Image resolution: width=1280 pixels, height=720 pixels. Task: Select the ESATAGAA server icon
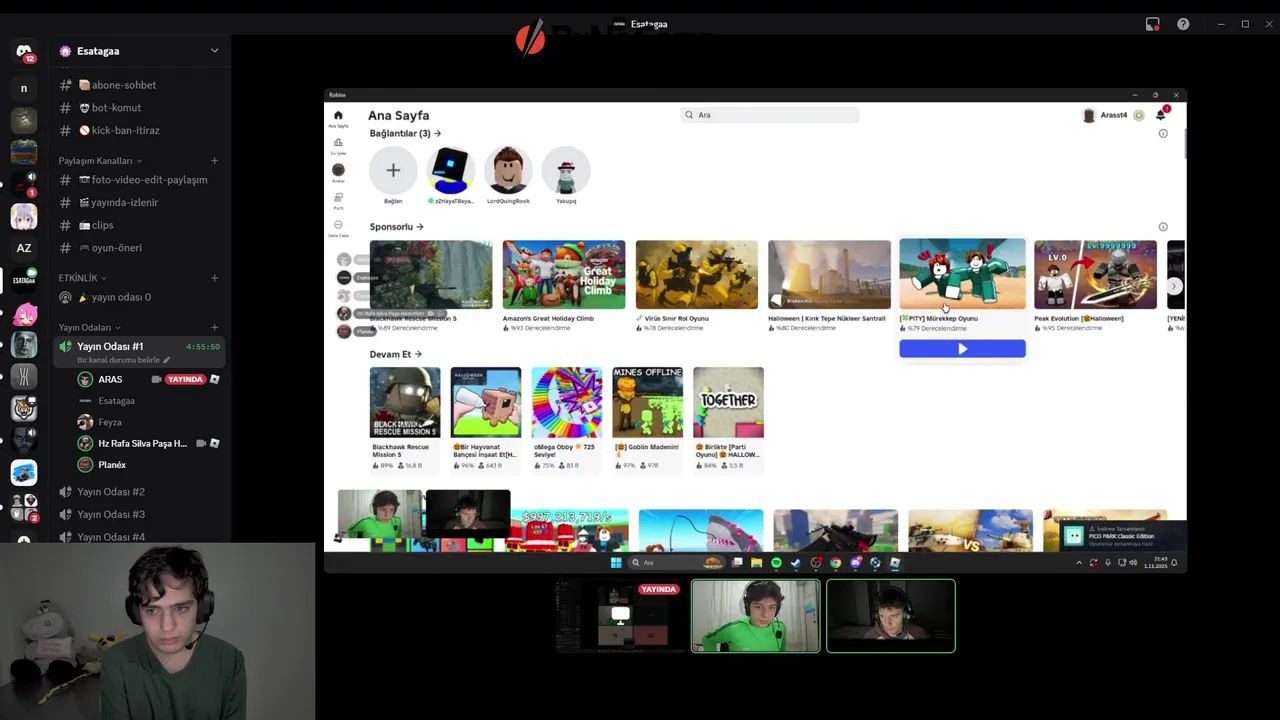tap(24, 280)
